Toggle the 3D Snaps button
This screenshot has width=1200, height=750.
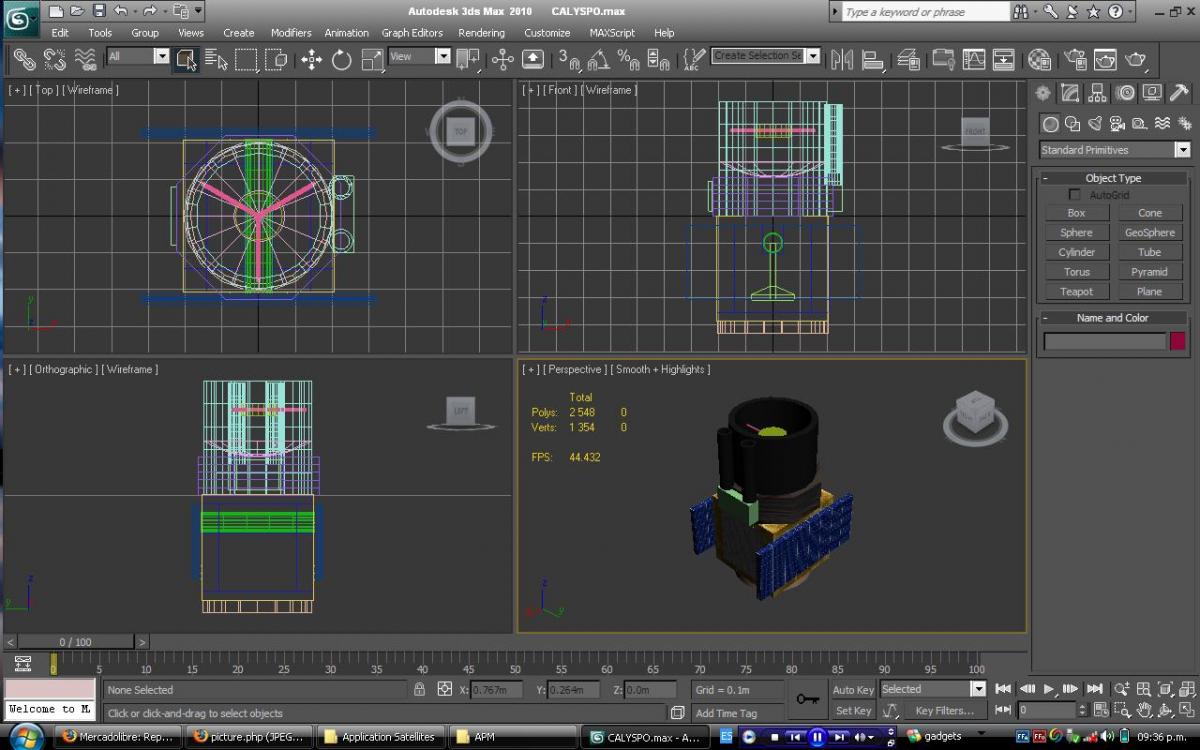pyautogui.click(x=568, y=59)
